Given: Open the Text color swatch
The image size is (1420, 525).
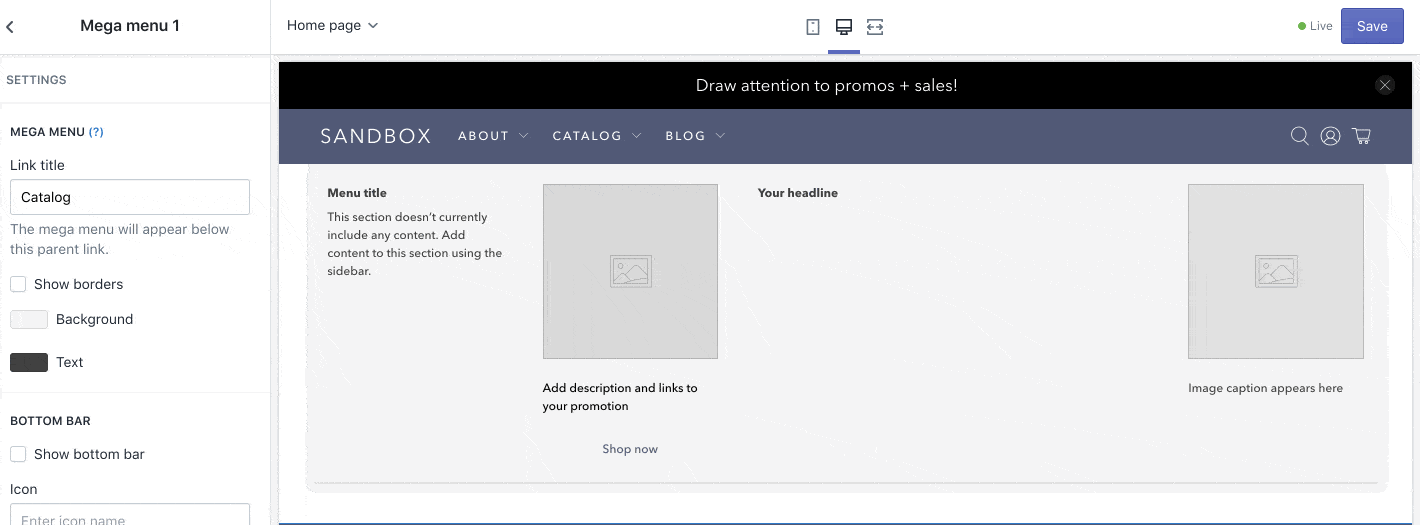Looking at the screenshot, I should pos(29,362).
